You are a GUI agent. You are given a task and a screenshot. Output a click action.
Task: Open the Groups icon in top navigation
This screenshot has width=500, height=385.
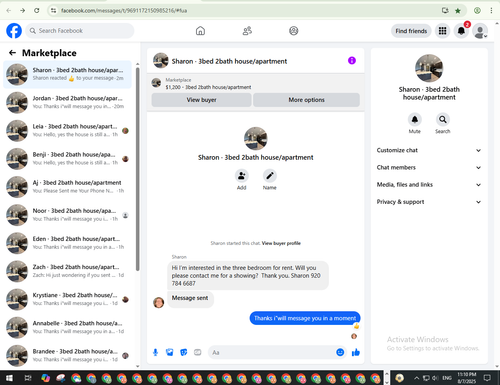click(294, 31)
